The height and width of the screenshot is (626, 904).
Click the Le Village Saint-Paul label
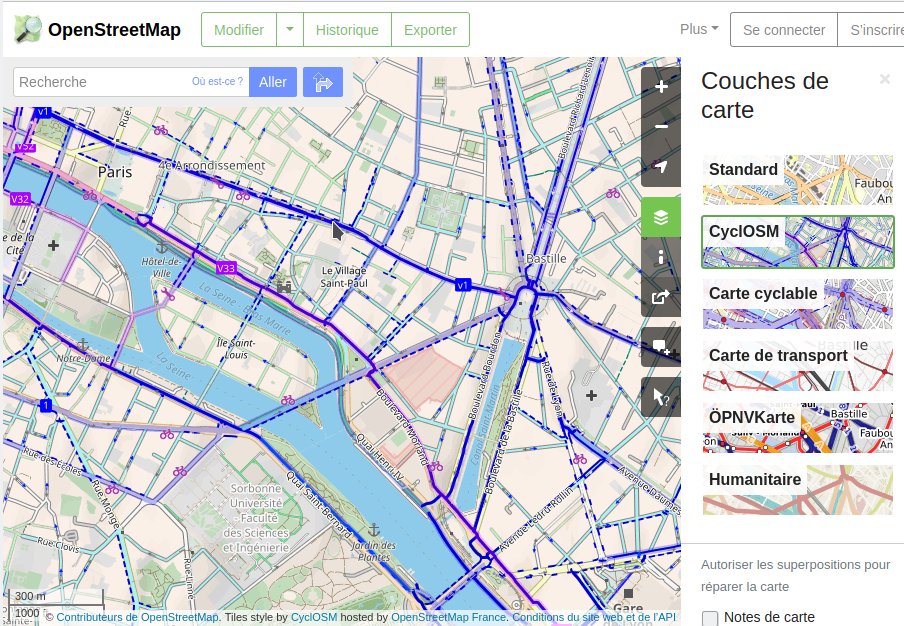[344, 277]
